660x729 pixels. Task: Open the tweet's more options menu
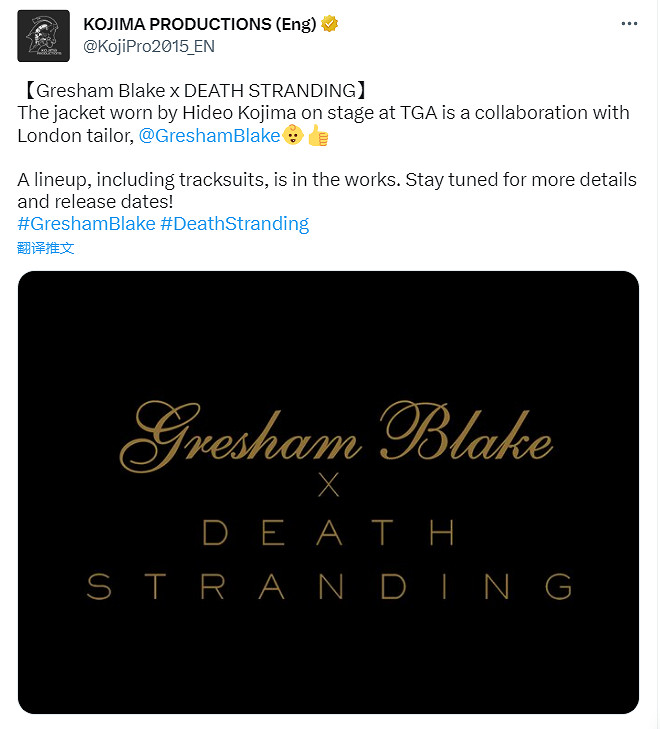point(628,23)
